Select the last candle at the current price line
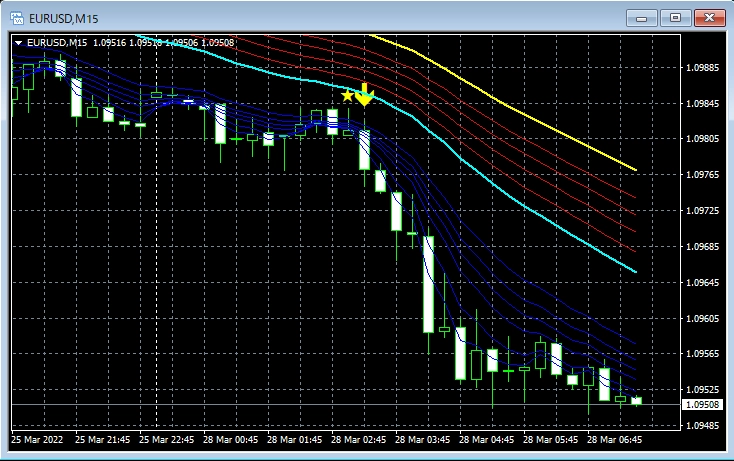This screenshot has height=461, width=734. [x=635, y=401]
